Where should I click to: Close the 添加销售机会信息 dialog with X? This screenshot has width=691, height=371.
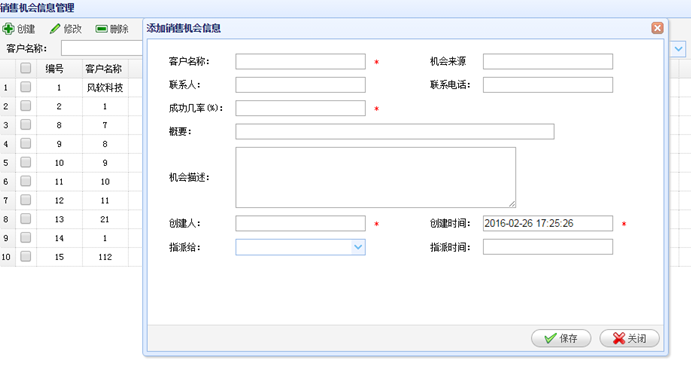657,28
